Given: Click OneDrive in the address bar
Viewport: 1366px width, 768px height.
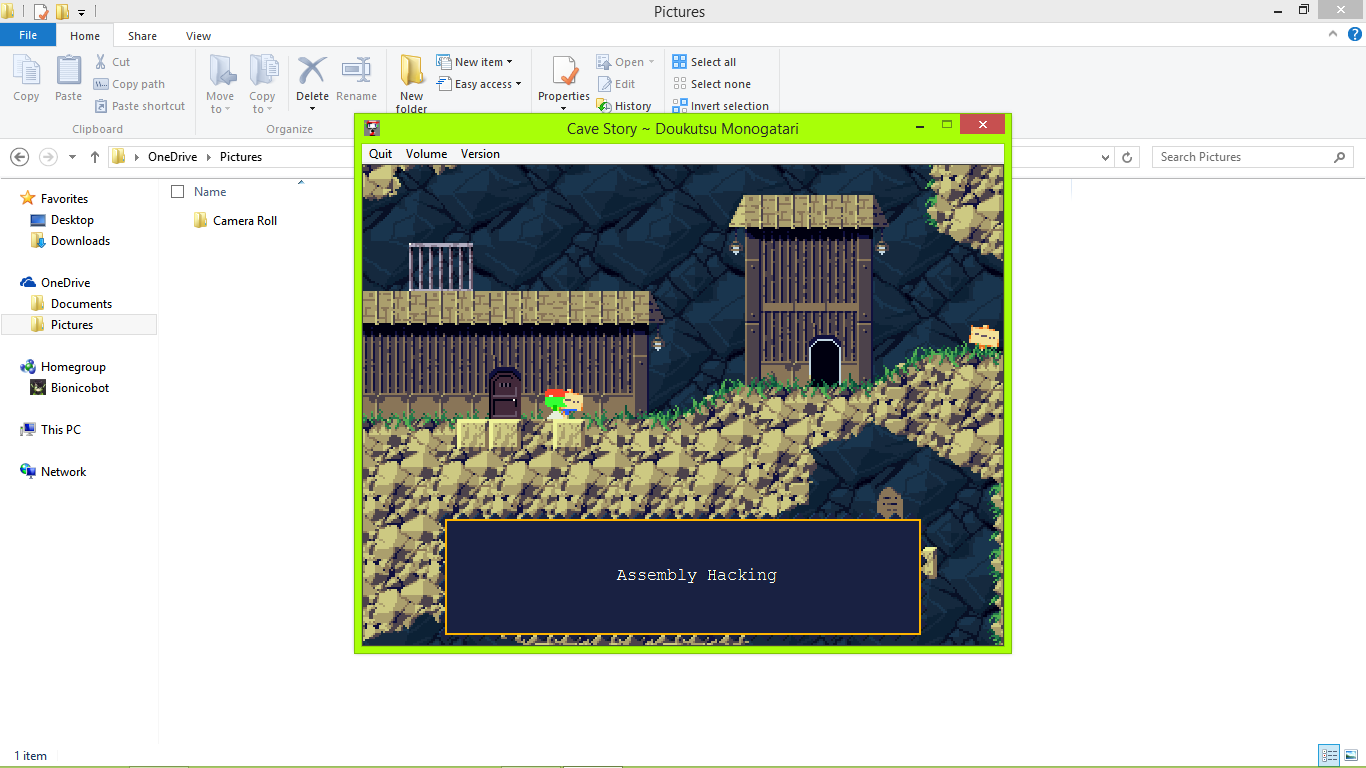Looking at the screenshot, I should [x=172, y=157].
